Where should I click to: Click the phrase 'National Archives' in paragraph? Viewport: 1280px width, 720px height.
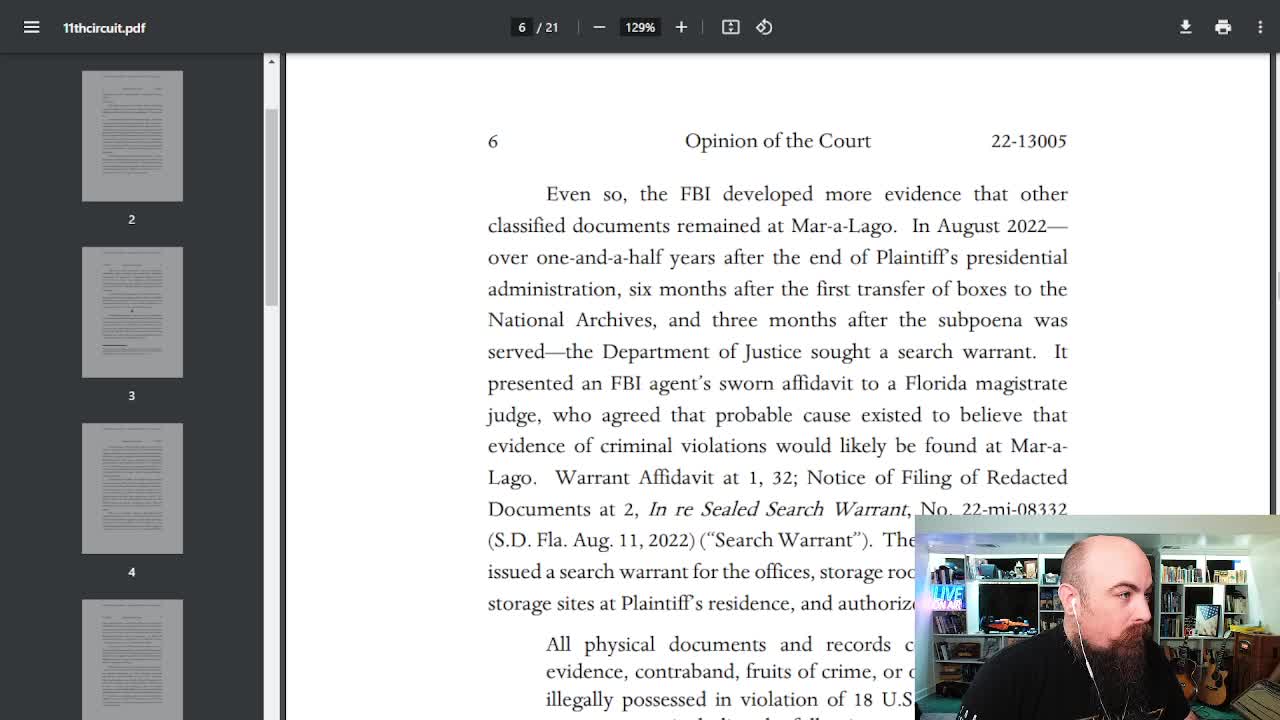click(571, 320)
